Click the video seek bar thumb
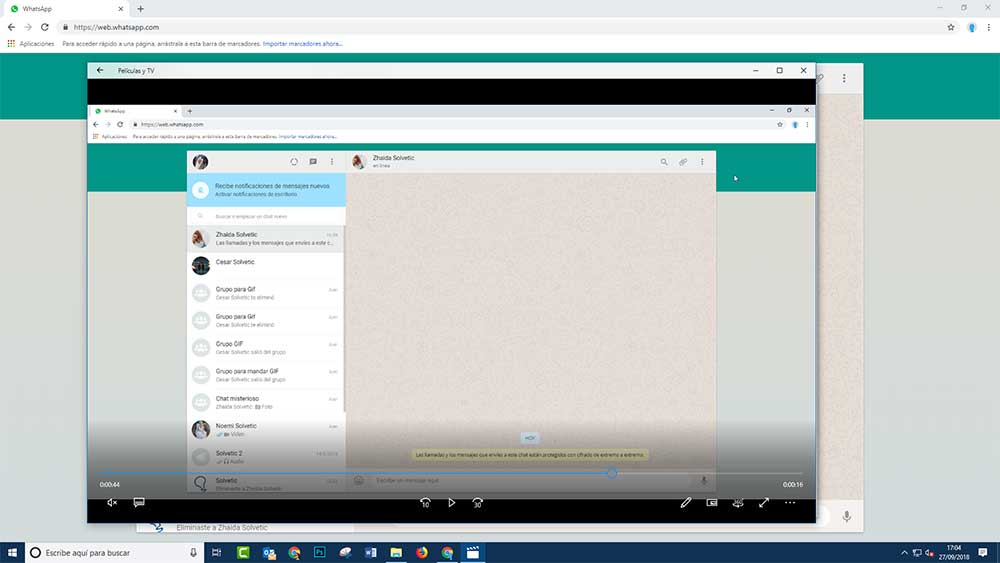This screenshot has width=1000, height=563. (x=612, y=473)
